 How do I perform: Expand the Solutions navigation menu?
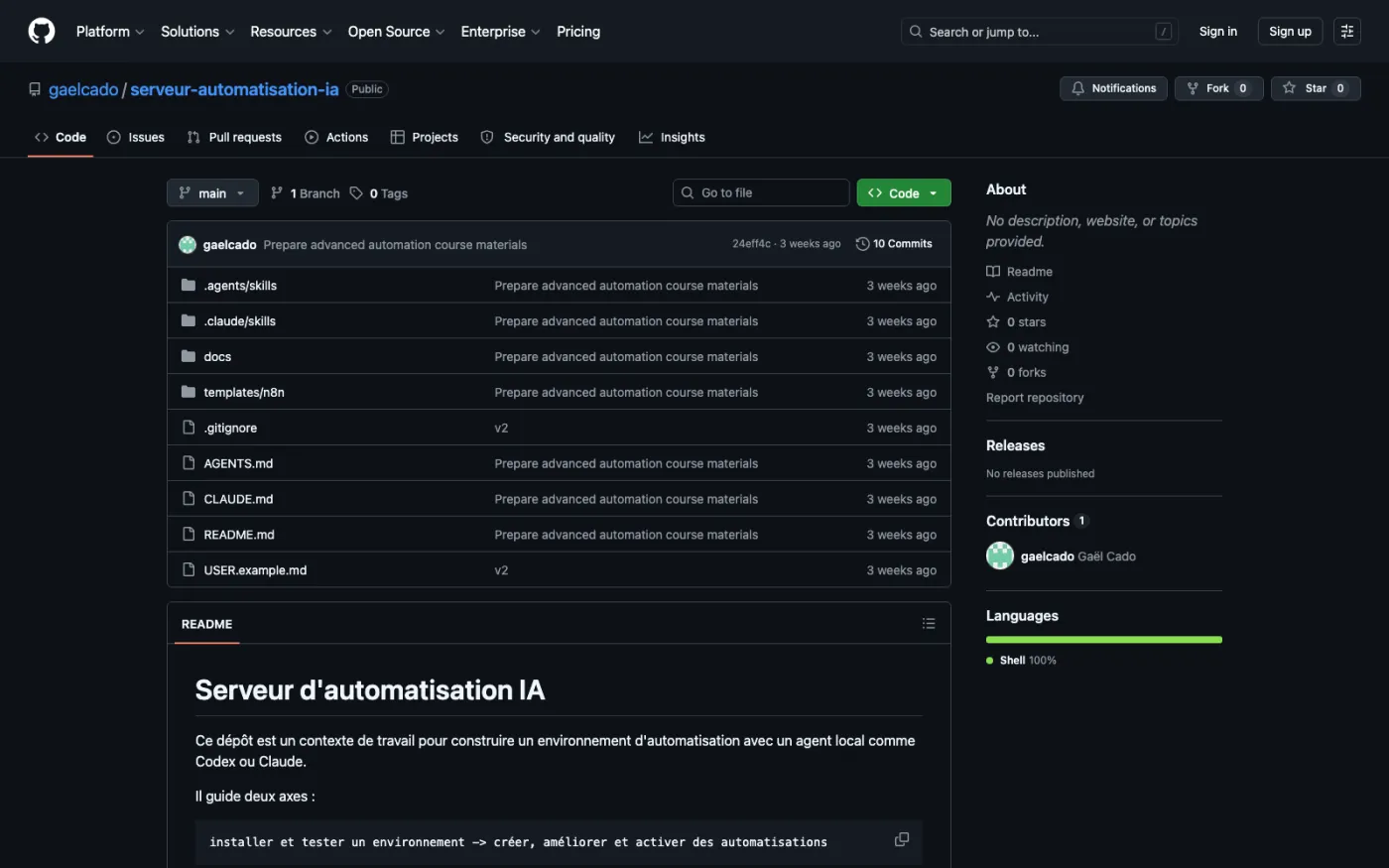[197, 32]
